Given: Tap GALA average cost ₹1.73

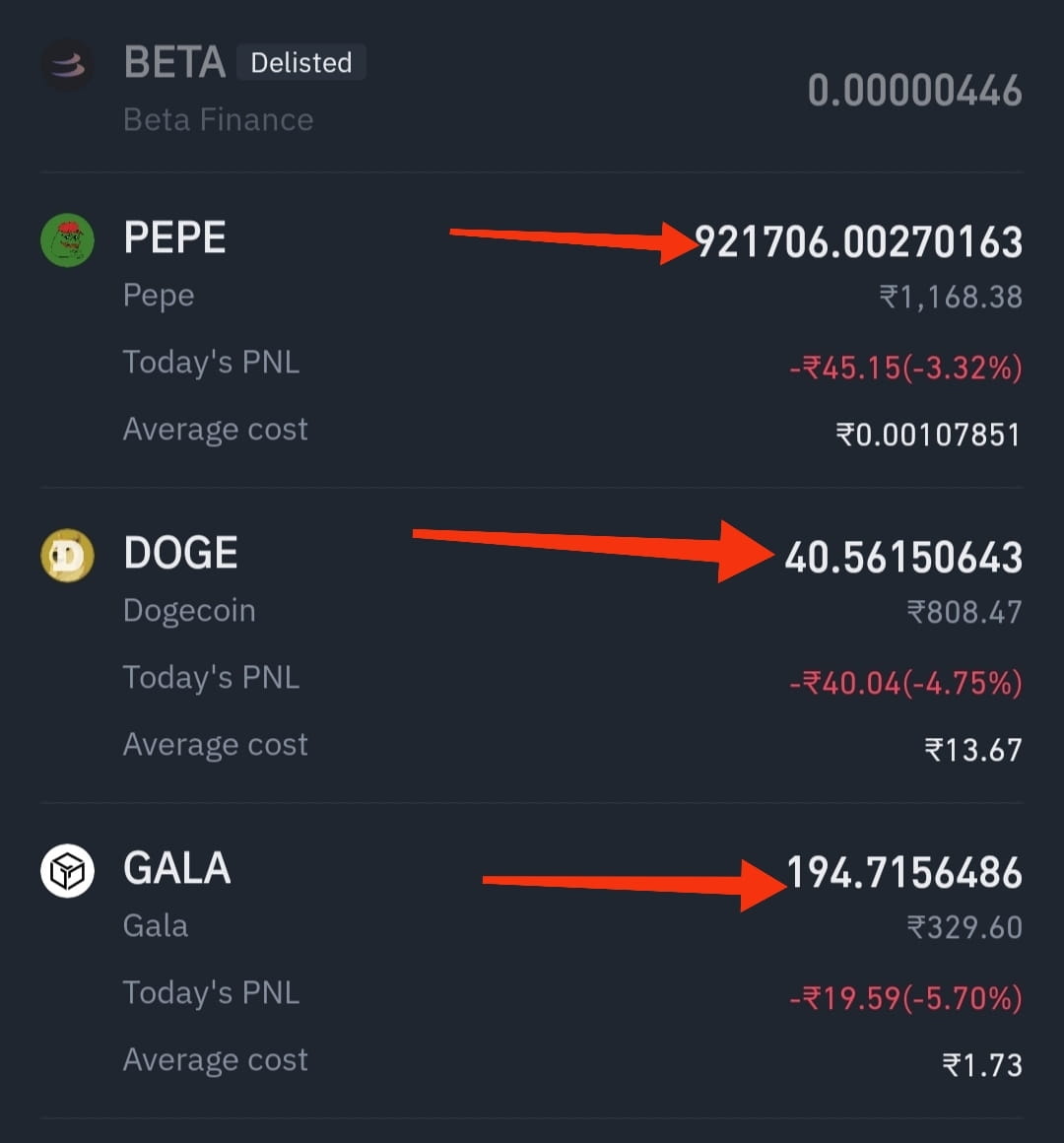Looking at the screenshot, I should pos(981,1066).
